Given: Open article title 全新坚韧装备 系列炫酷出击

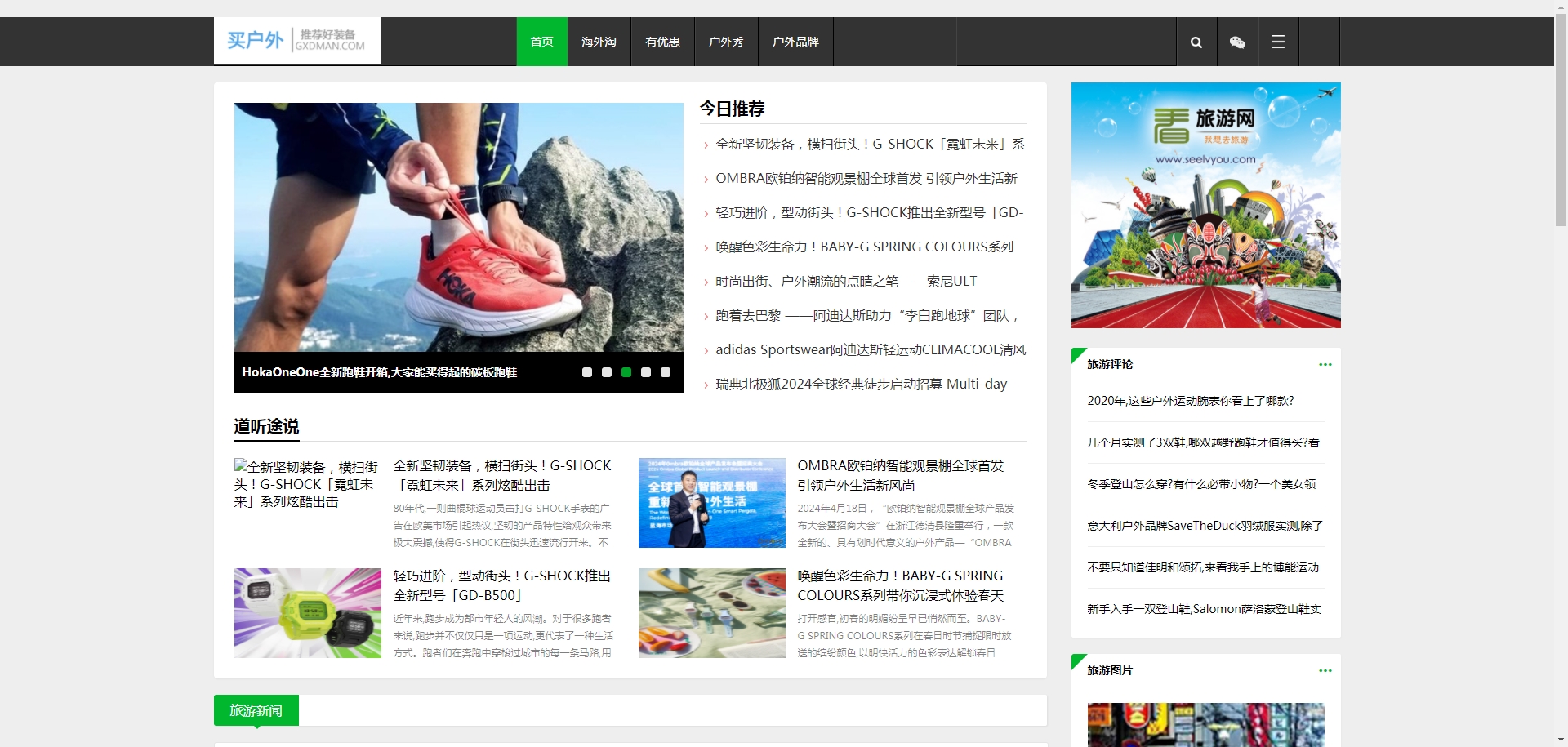Looking at the screenshot, I should [x=502, y=475].
